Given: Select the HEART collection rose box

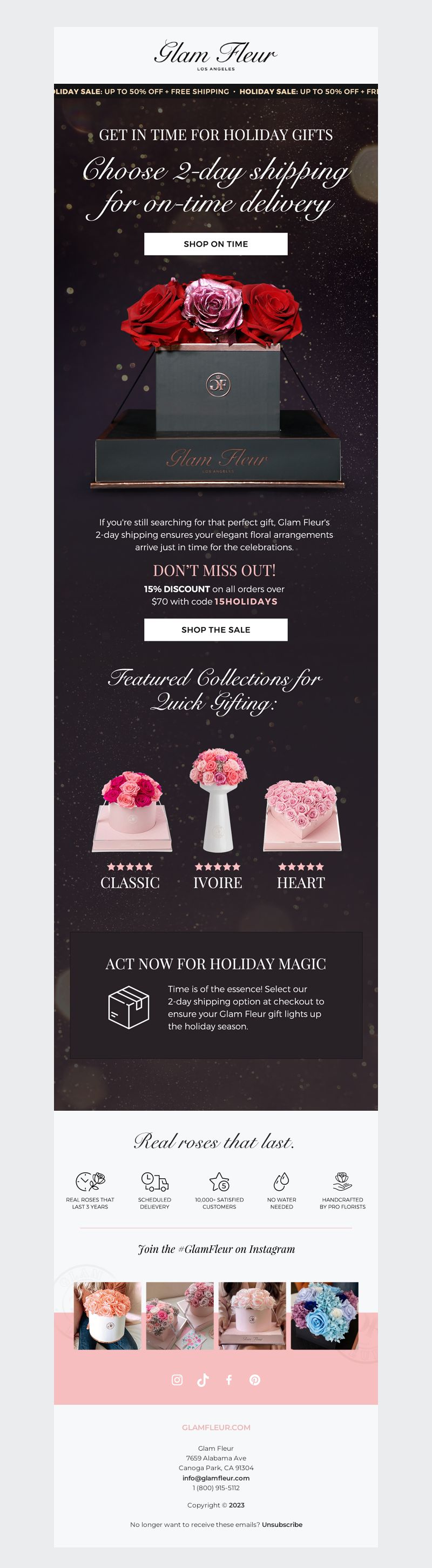Looking at the screenshot, I should pyautogui.click(x=302, y=816).
